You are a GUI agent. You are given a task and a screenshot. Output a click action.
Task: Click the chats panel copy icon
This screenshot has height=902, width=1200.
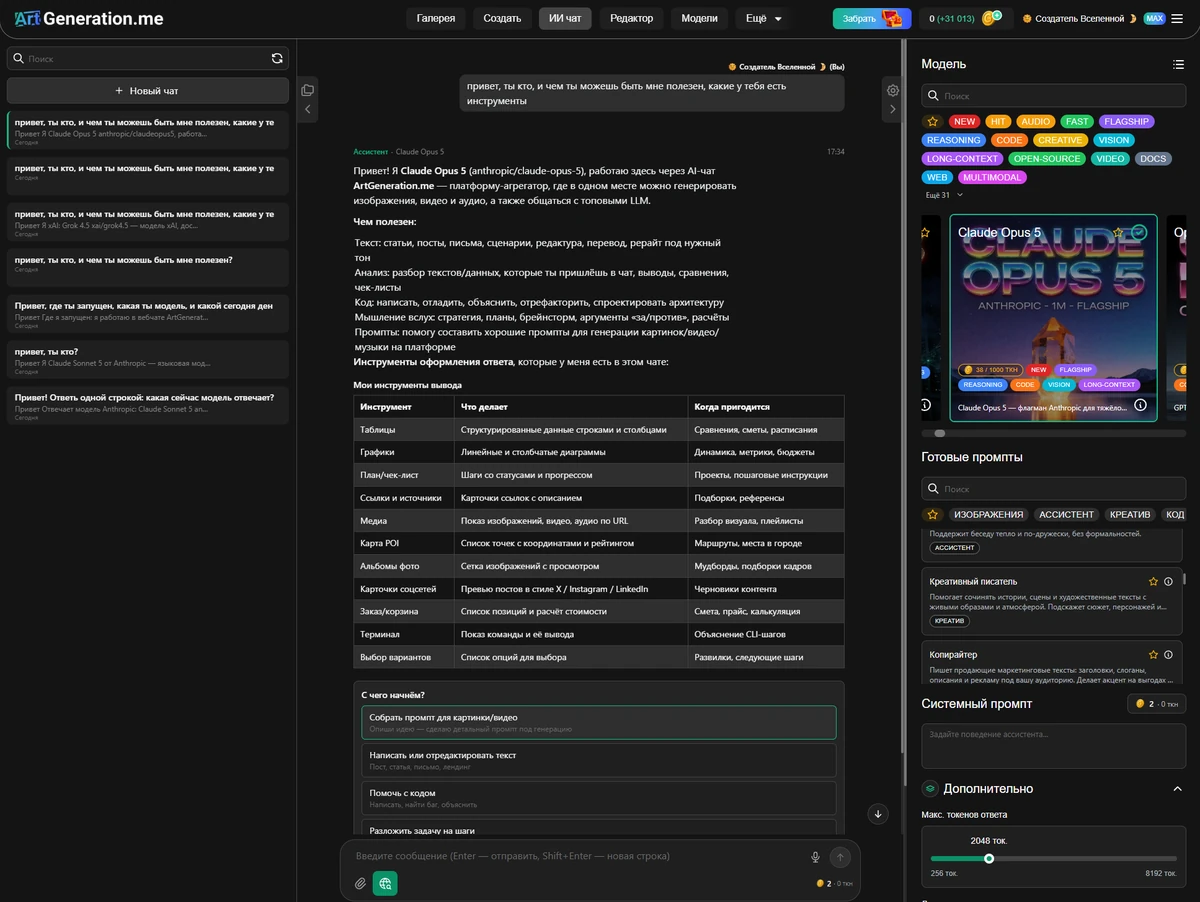[308, 90]
